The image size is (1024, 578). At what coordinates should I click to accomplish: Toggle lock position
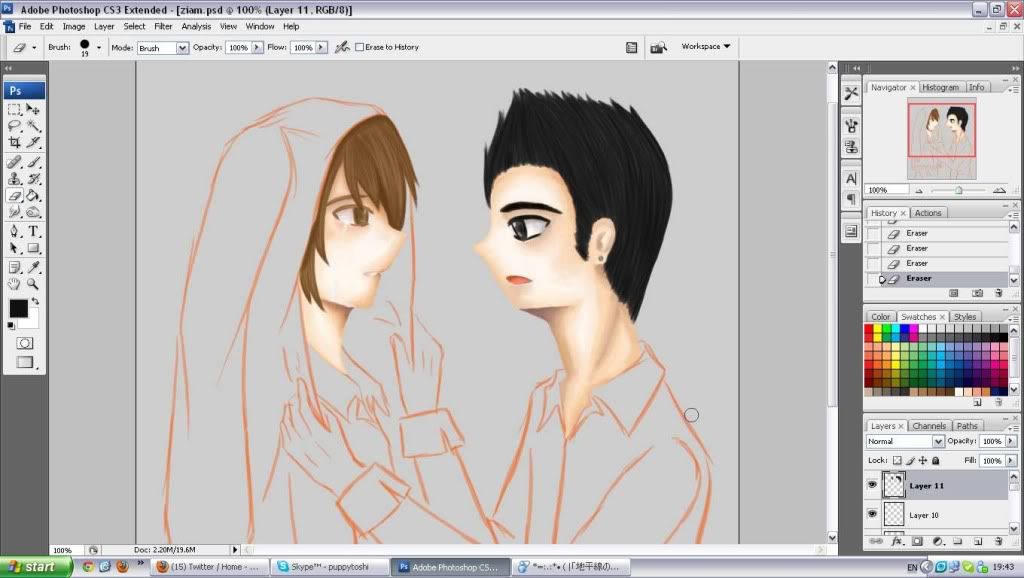coord(923,460)
